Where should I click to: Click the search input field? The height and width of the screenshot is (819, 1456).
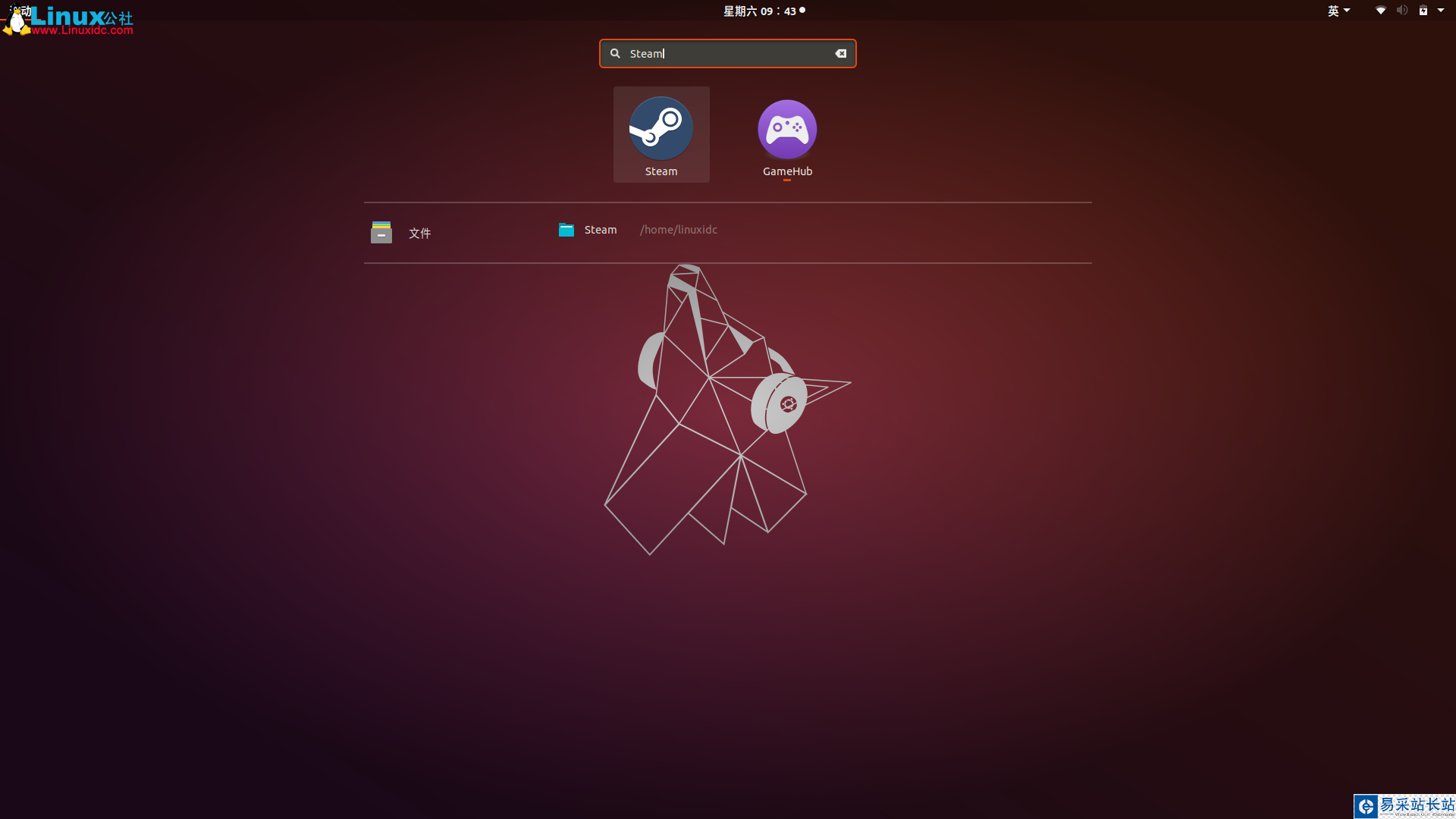(728, 53)
